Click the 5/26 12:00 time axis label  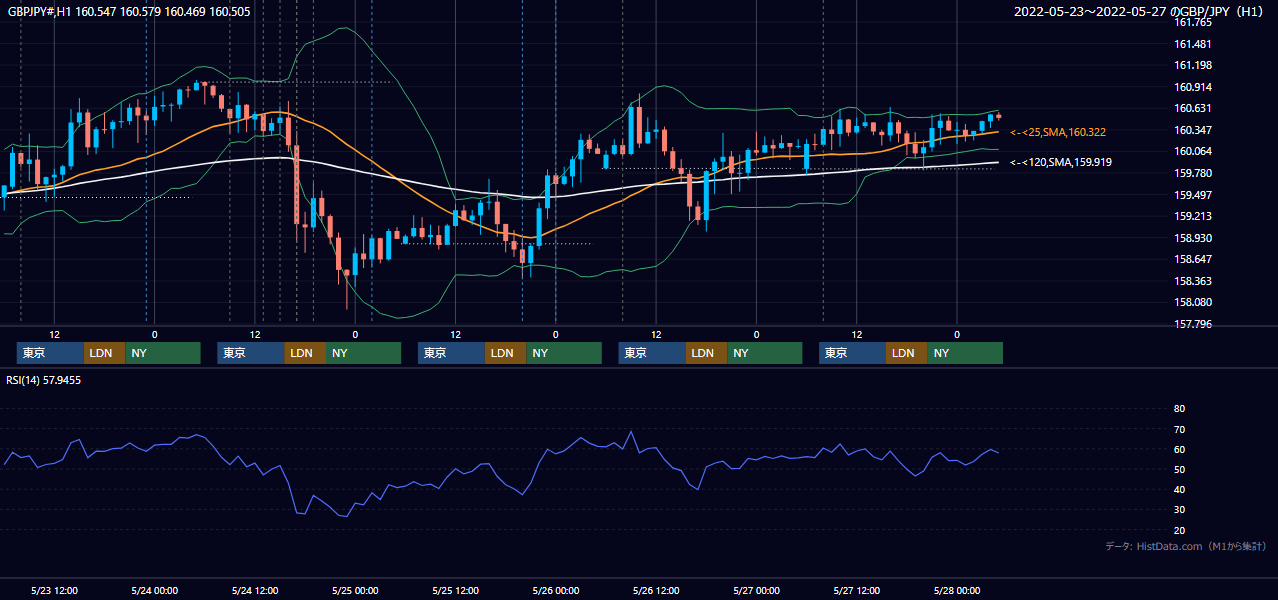[656, 590]
